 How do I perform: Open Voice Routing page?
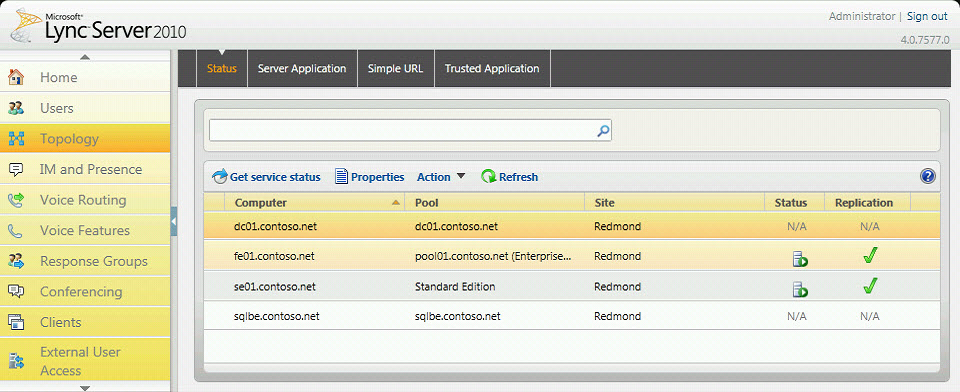pyautogui.click(x=85, y=200)
